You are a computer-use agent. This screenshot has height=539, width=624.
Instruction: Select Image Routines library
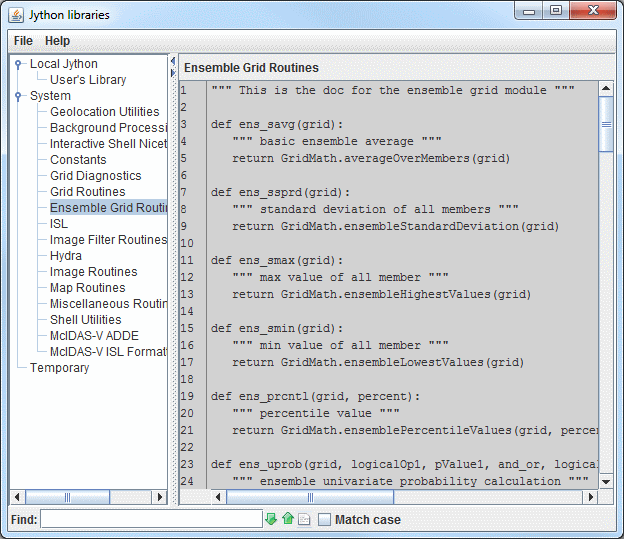point(94,271)
